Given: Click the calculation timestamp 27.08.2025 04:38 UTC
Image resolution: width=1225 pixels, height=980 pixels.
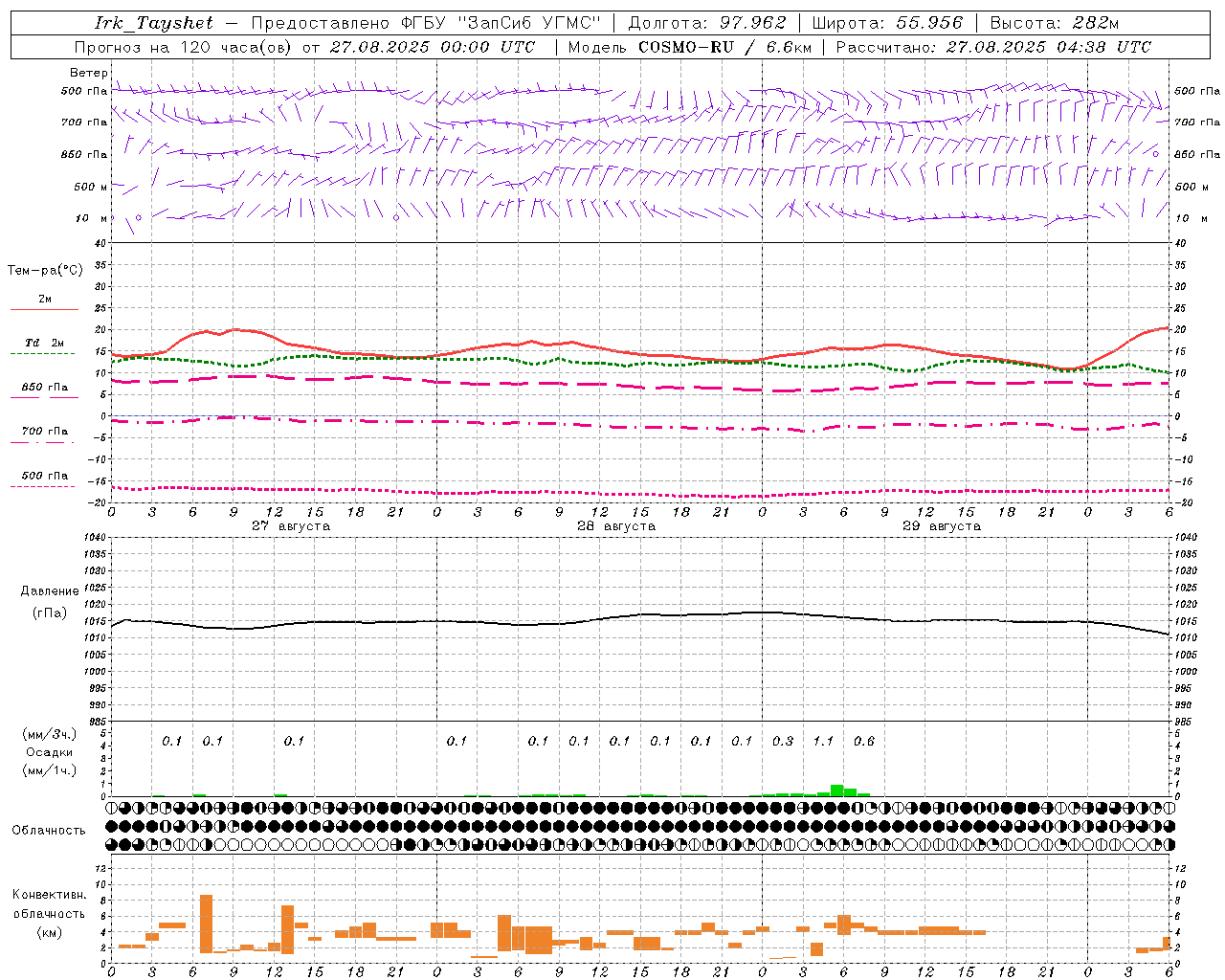Looking at the screenshot, I should coord(1049,47).
